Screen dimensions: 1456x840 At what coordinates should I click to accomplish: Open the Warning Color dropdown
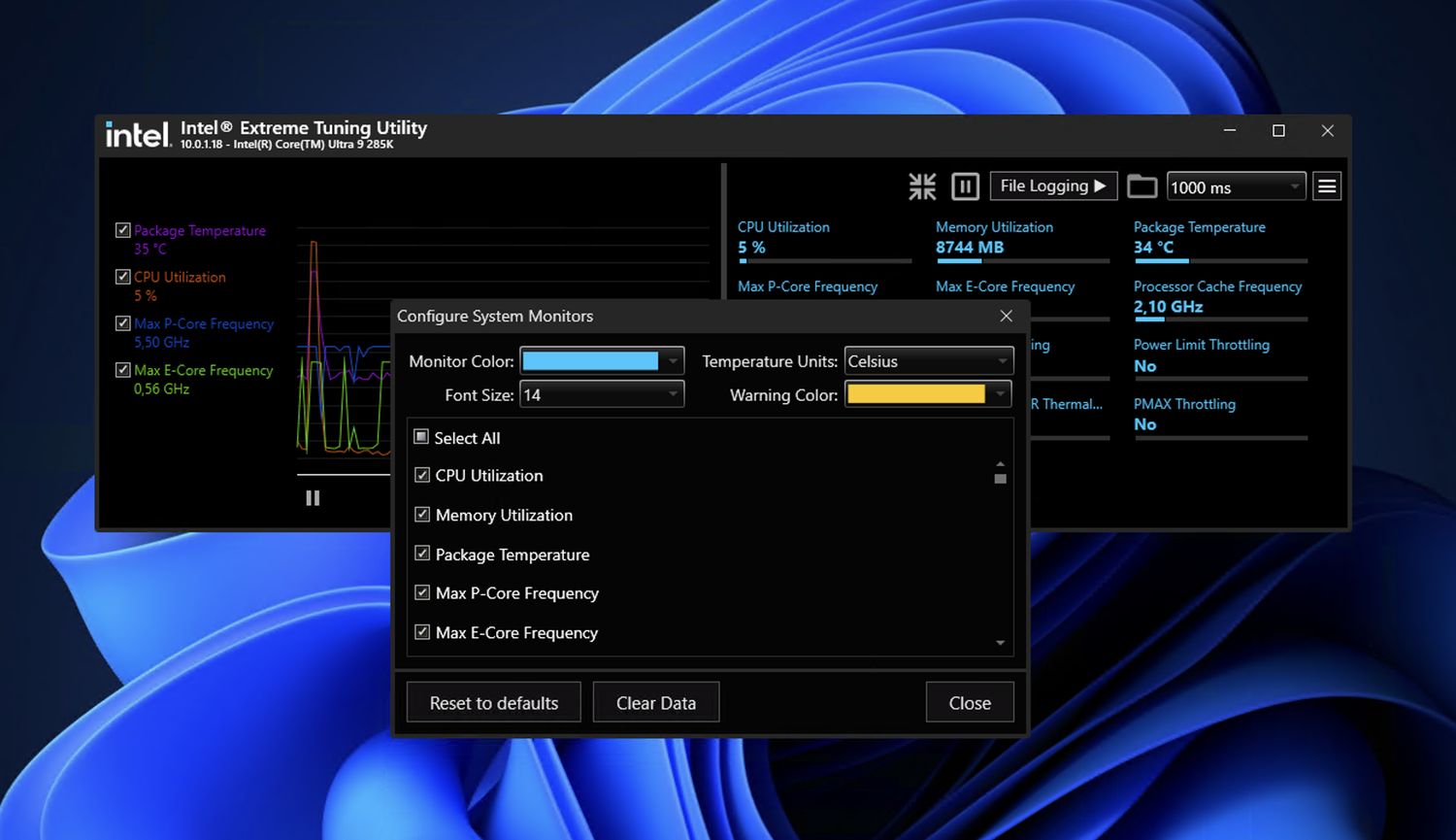point(929,394)
